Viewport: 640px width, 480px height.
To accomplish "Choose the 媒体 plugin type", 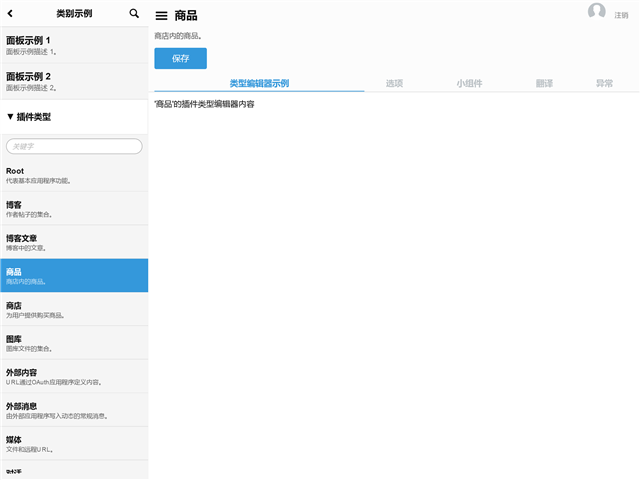I will tap(74, 443).
